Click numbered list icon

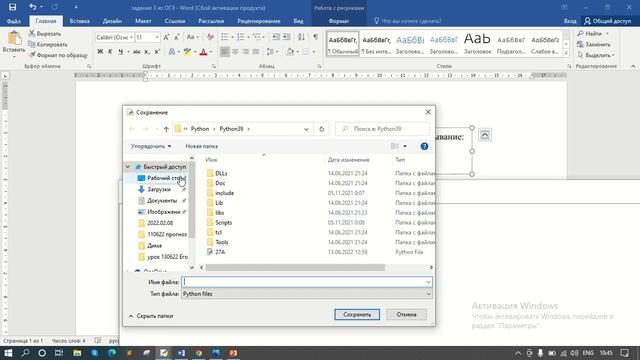pos(241,37)
